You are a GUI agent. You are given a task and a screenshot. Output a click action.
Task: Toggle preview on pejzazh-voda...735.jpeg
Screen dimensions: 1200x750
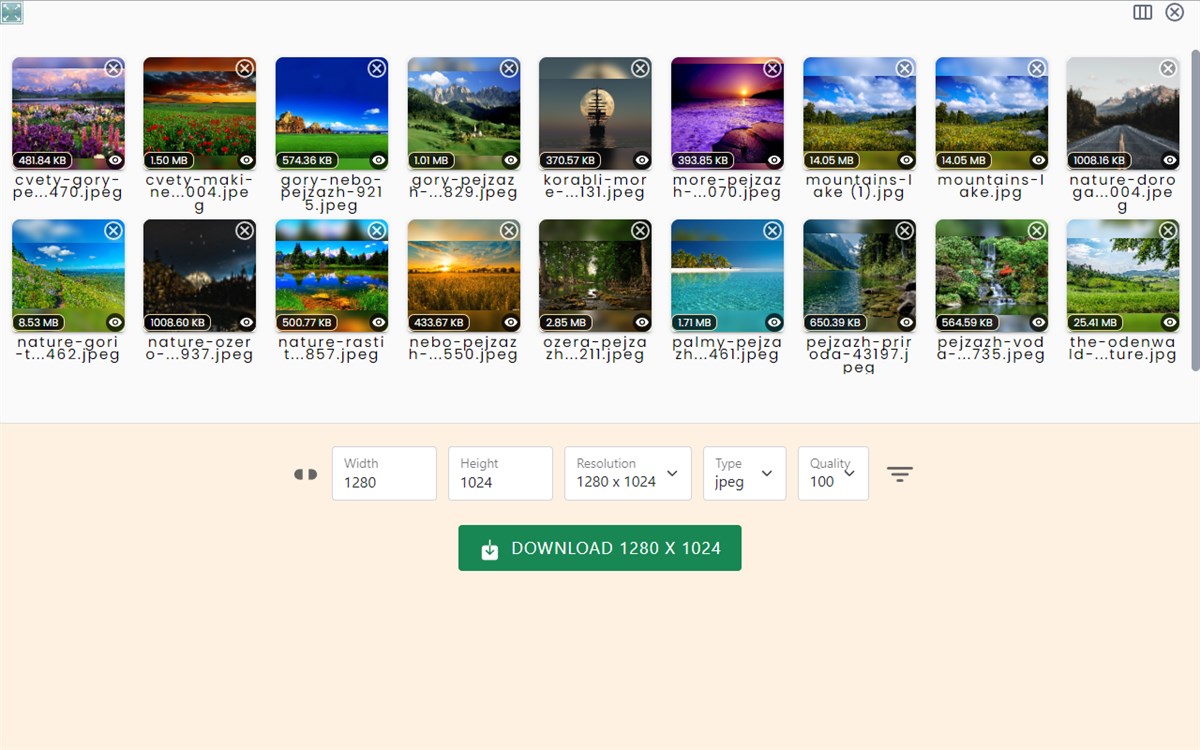point(1036,321)
